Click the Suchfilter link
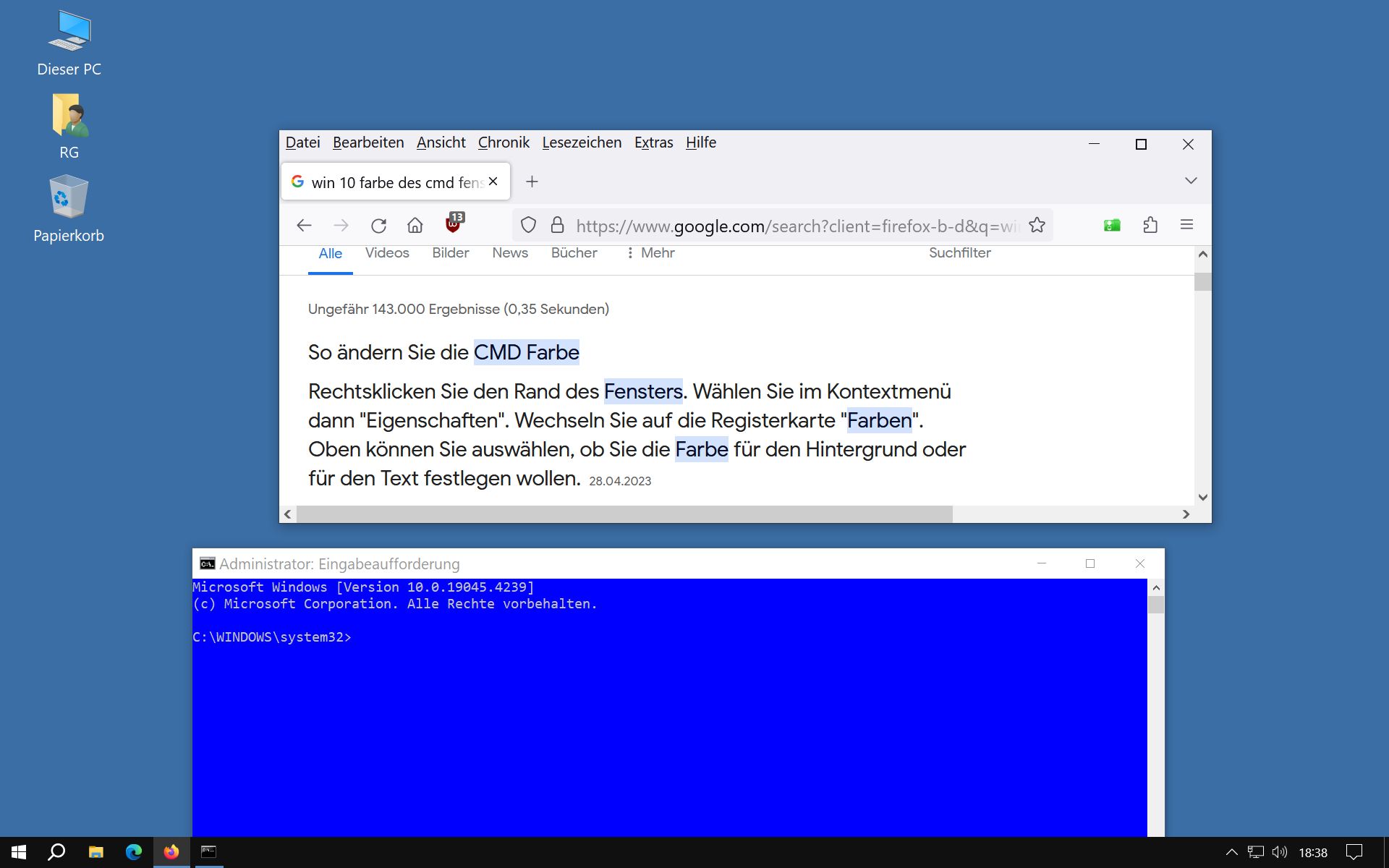Viewport: 1389px width, 868px height. (x=959, y=253)
